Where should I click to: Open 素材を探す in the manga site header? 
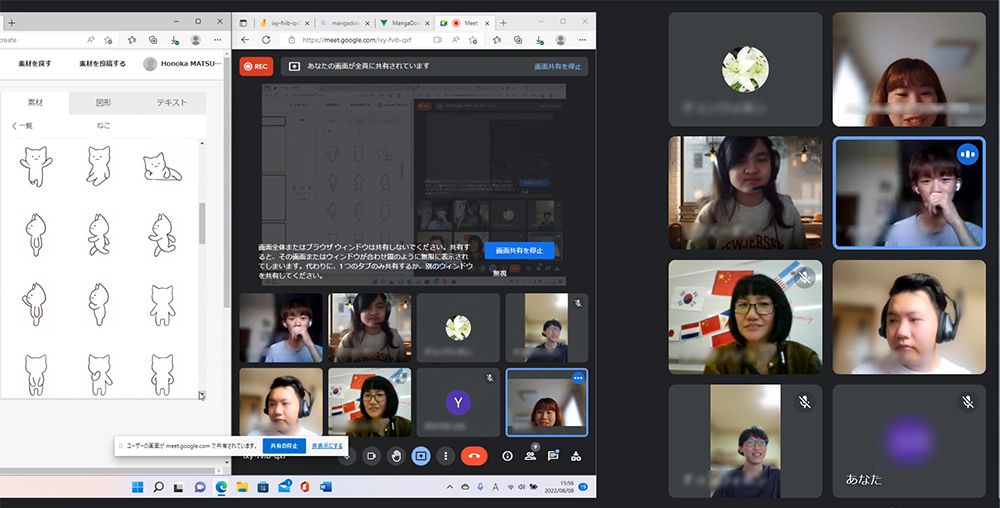coord(34,64)
